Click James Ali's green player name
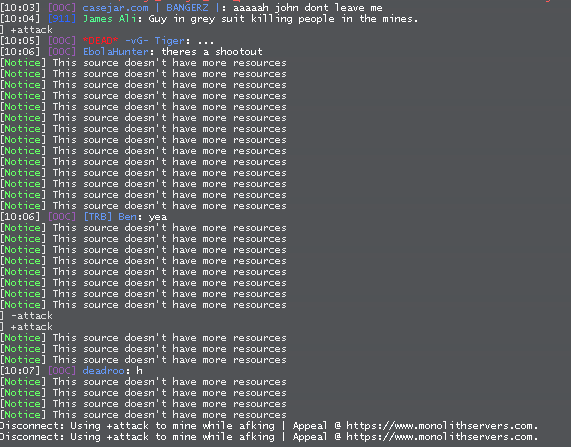Viewport: 571px width, 447px height. click(x=110, y=19)
